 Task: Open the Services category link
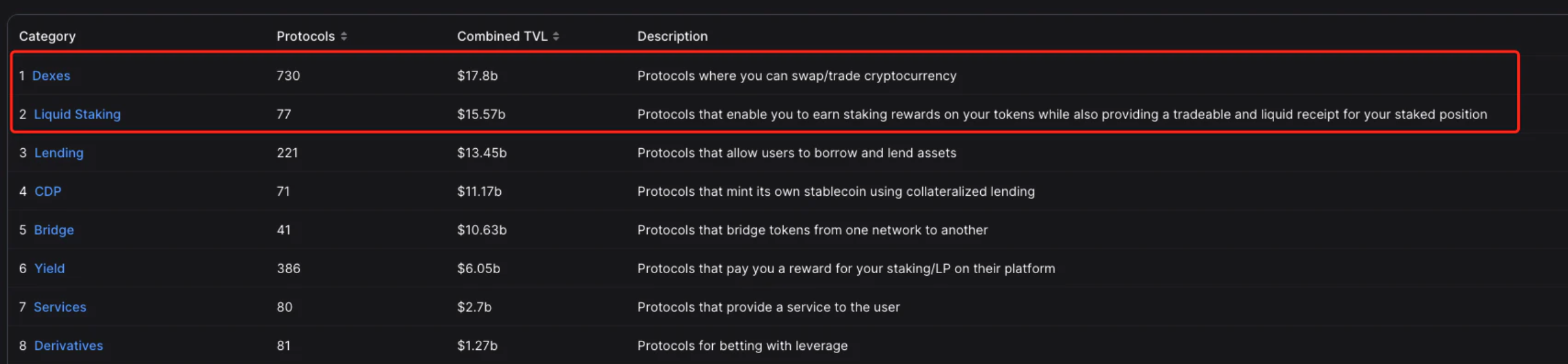tap(60, 307)
